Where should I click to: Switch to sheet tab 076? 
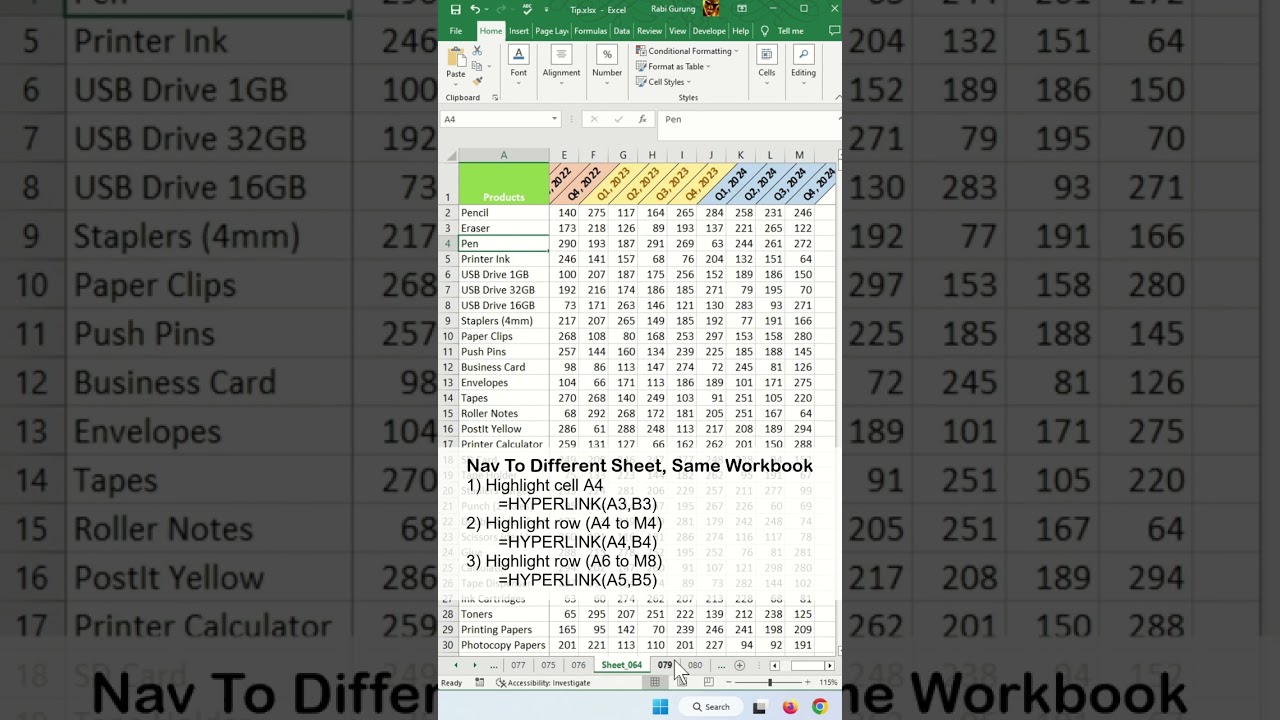578,665
